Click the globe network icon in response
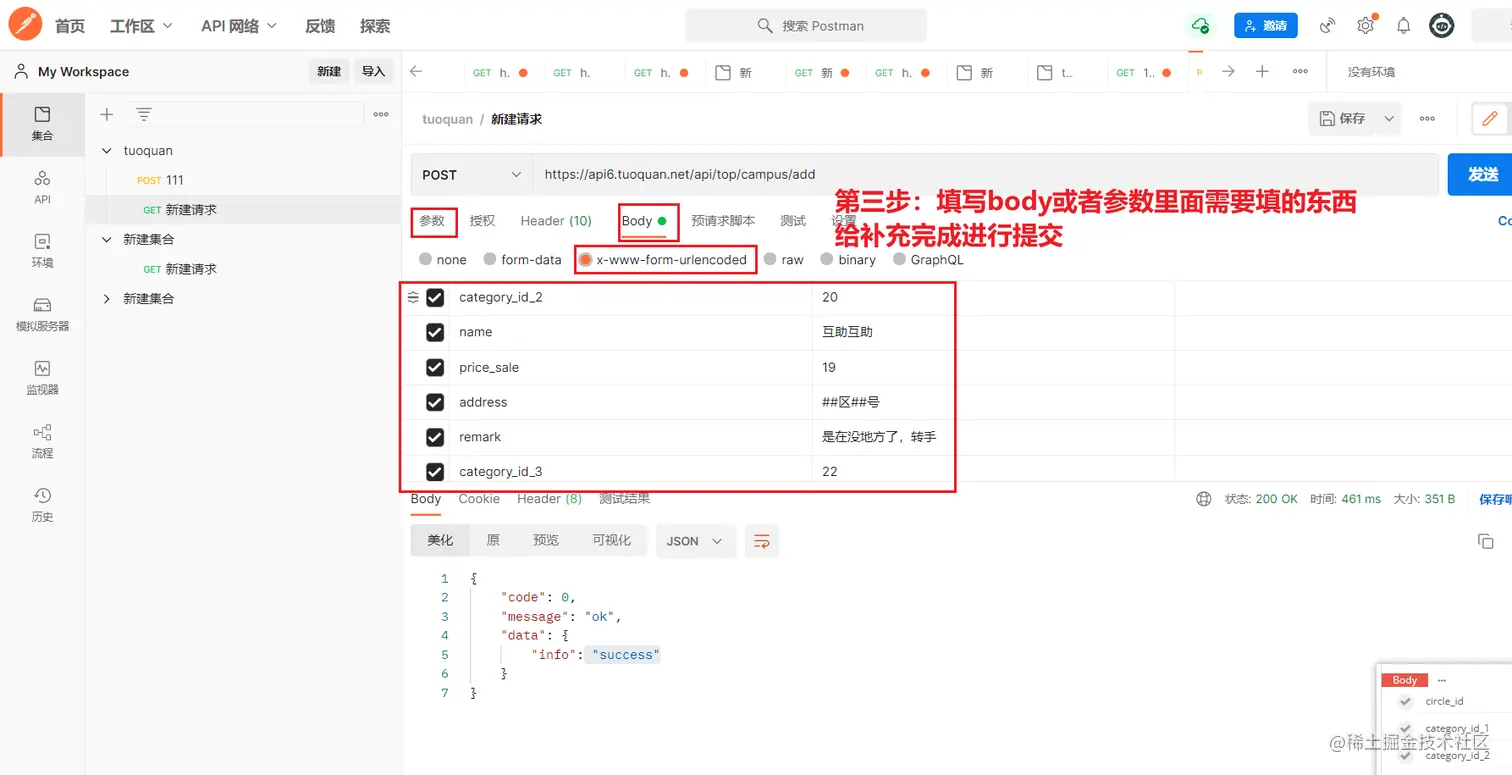Image resolution: width=1512 pixels, height=775 pixels. click(x=1204, y=499)
